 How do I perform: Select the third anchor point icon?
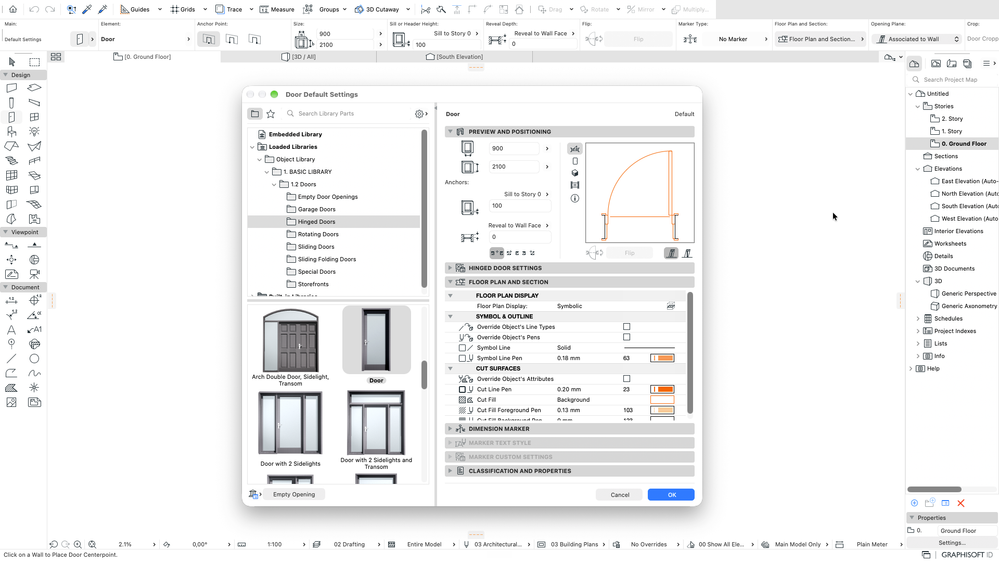[254, 39]
